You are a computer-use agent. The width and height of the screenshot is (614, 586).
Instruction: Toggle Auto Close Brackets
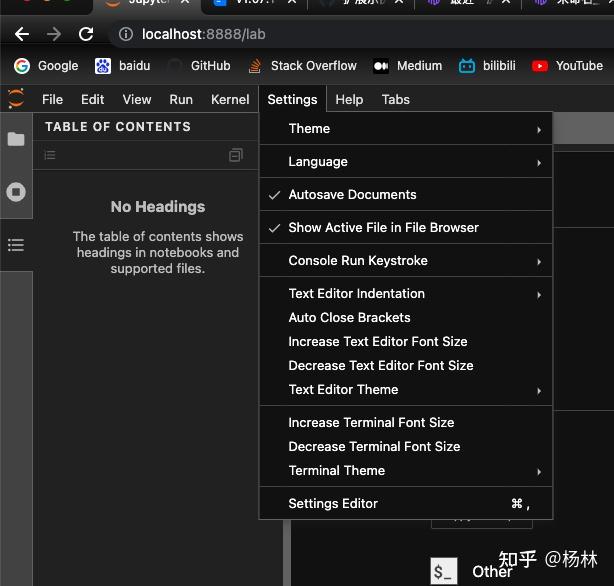[406, 317]
